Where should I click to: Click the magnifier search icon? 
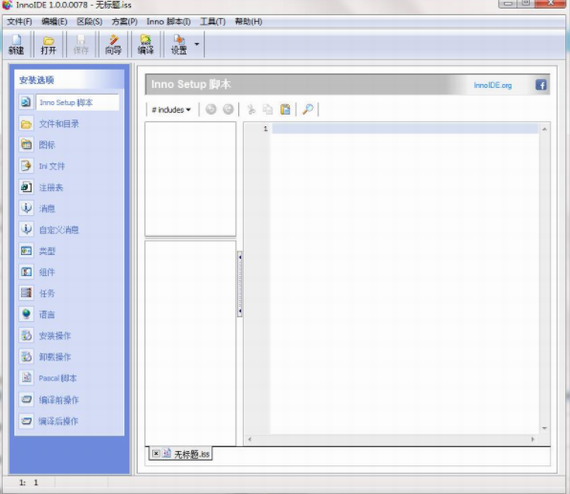pos(308,109)
